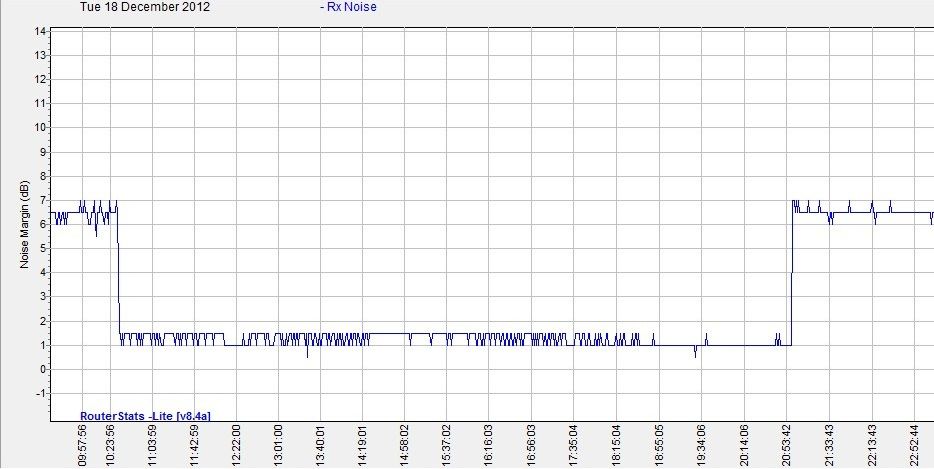Select the 19:34:06 time label
This screenshot has width=934, height=469.
[702, 446]
